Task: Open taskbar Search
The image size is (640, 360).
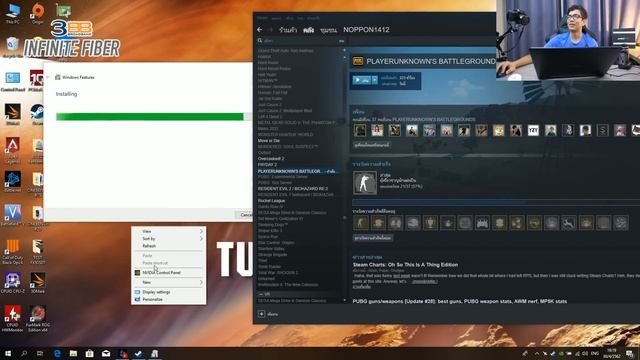Action: pos(24,353)
